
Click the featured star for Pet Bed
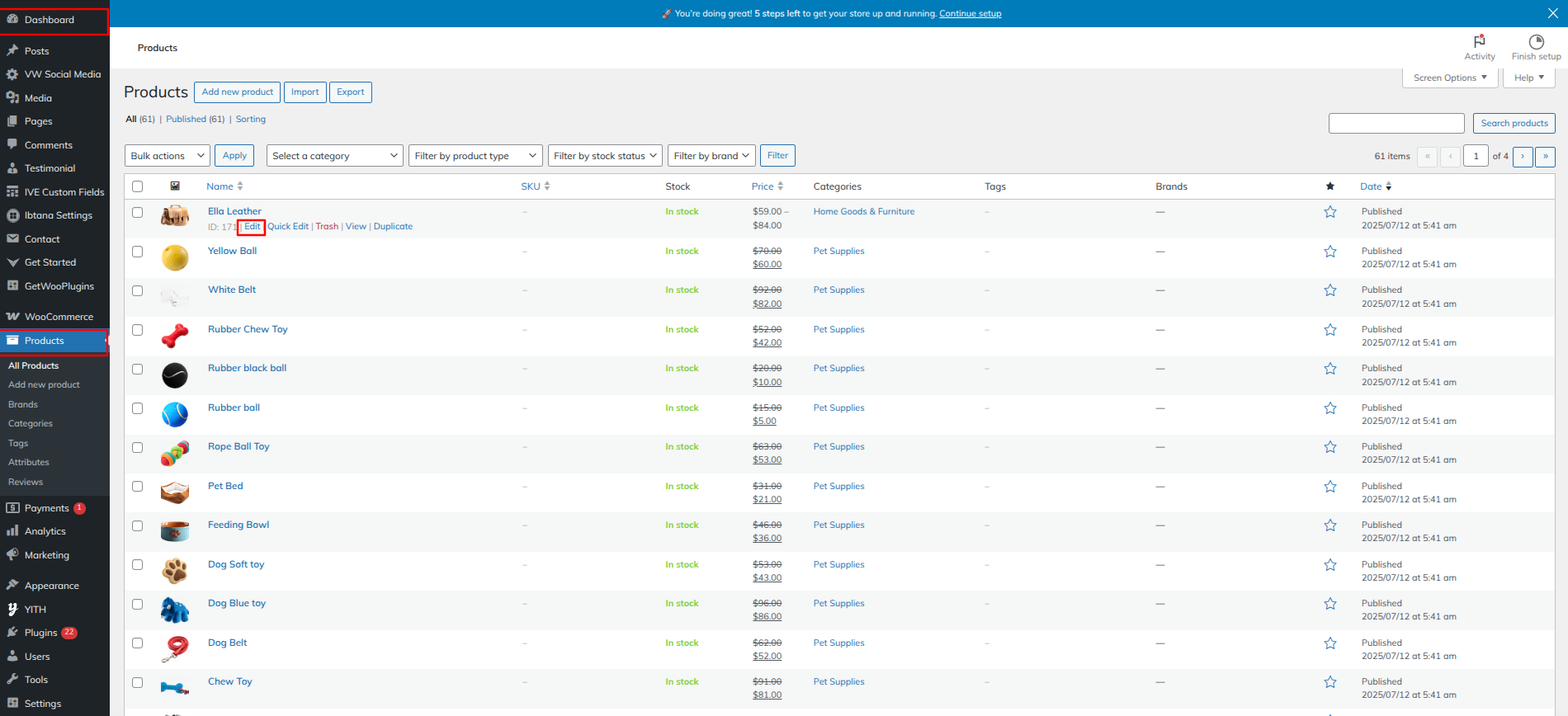[1329, 487]
